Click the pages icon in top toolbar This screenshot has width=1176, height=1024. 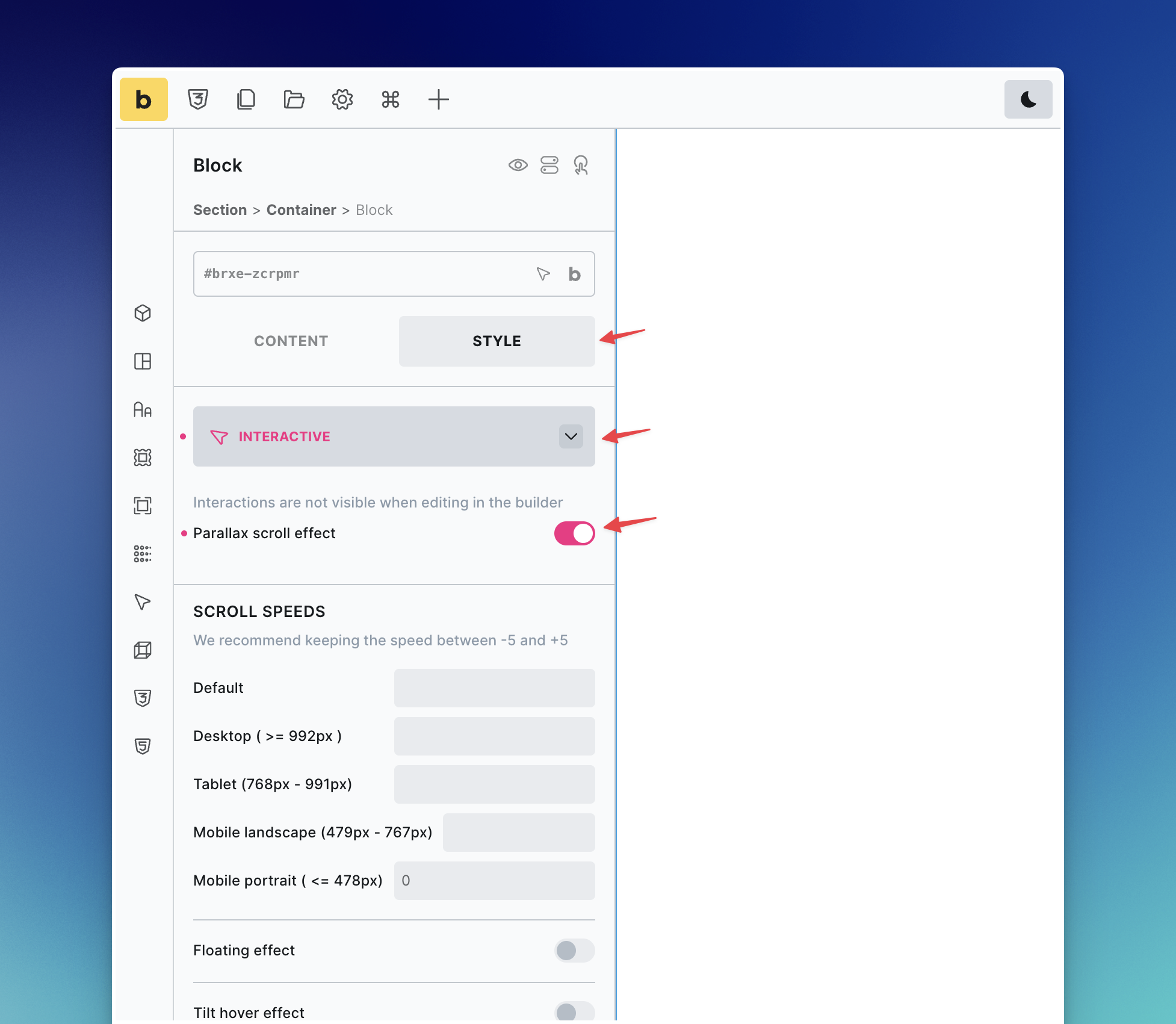coord(246,99)
